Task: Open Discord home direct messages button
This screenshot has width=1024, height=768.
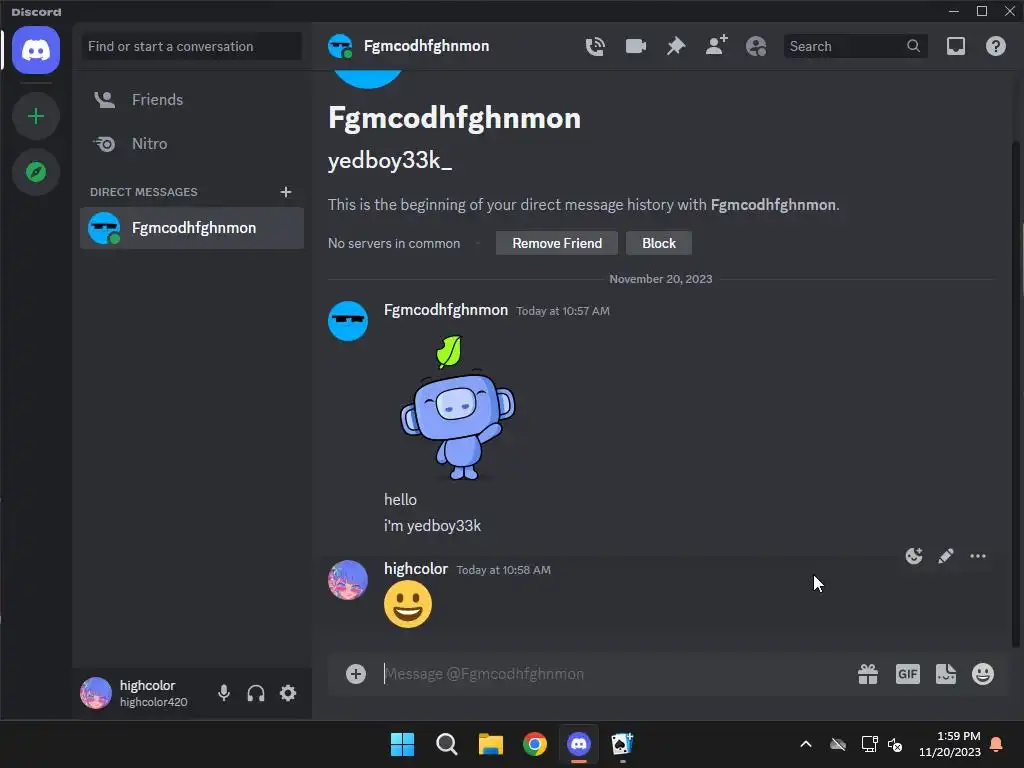Action: (x=36, y=50)
